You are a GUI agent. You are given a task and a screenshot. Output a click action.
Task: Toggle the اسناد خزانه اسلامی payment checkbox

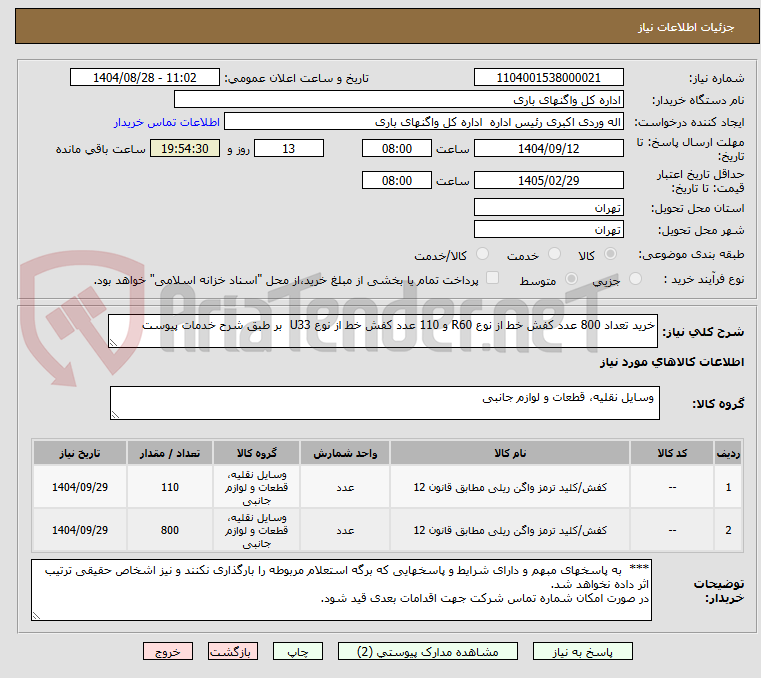coord(492,278)
